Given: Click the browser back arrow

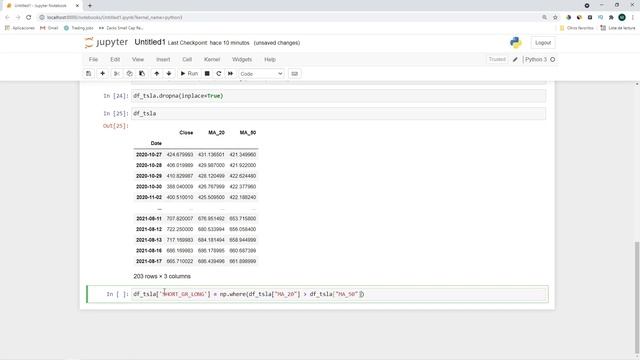Looking at the screenshot, I should (x=7, y=18).
